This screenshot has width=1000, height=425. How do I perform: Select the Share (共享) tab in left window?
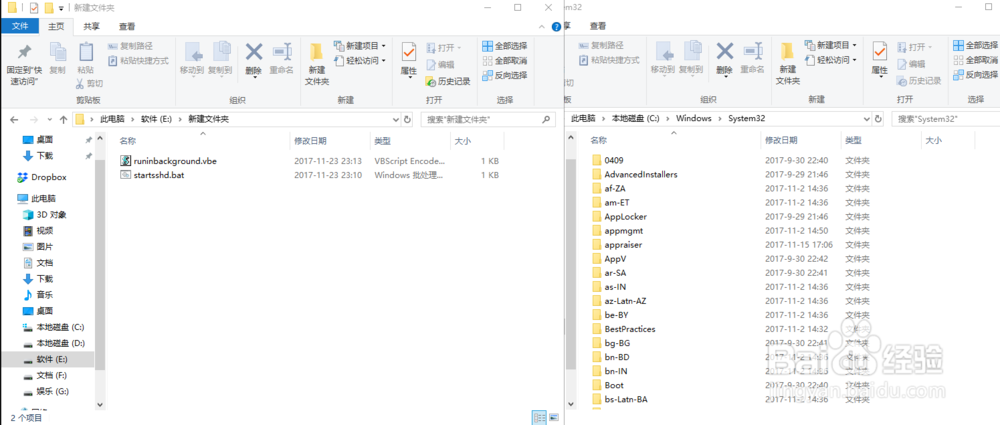click(91, 27)
